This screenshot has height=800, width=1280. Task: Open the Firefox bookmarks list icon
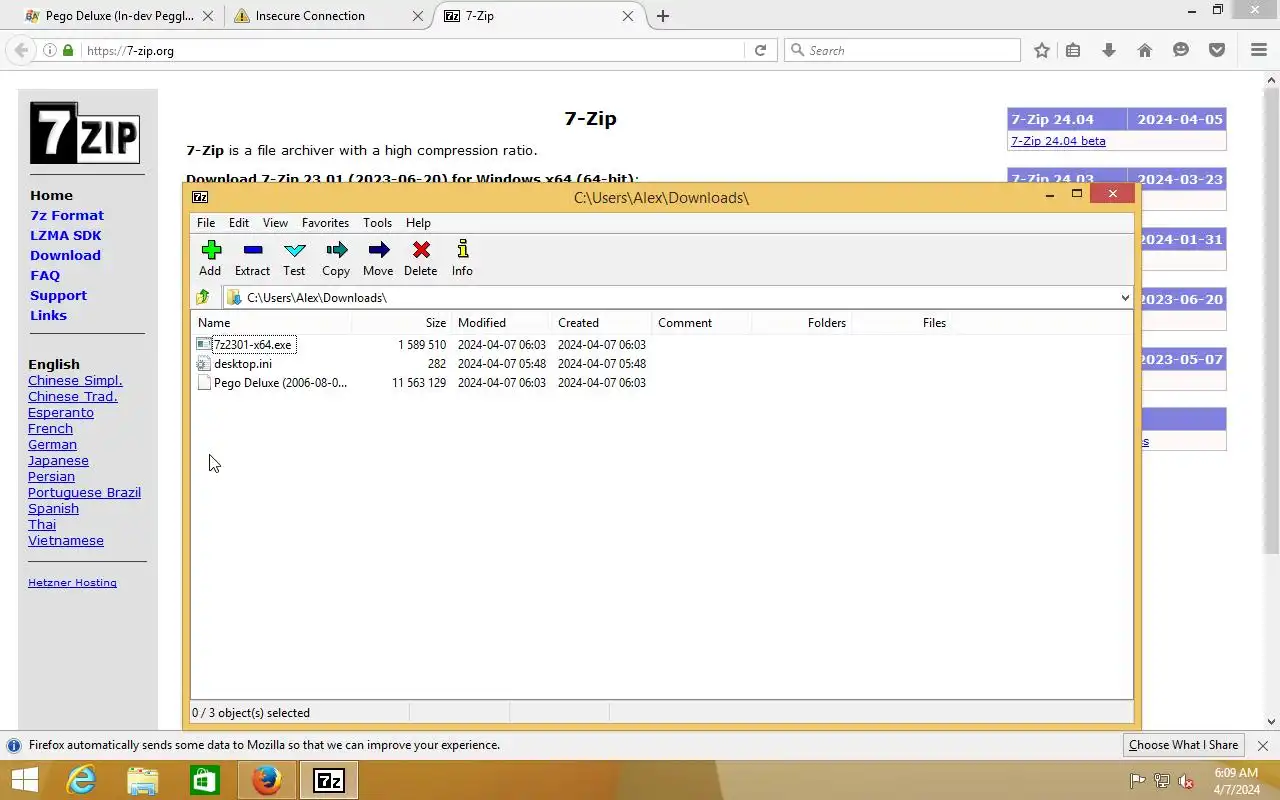click(x=1073, y=50)
